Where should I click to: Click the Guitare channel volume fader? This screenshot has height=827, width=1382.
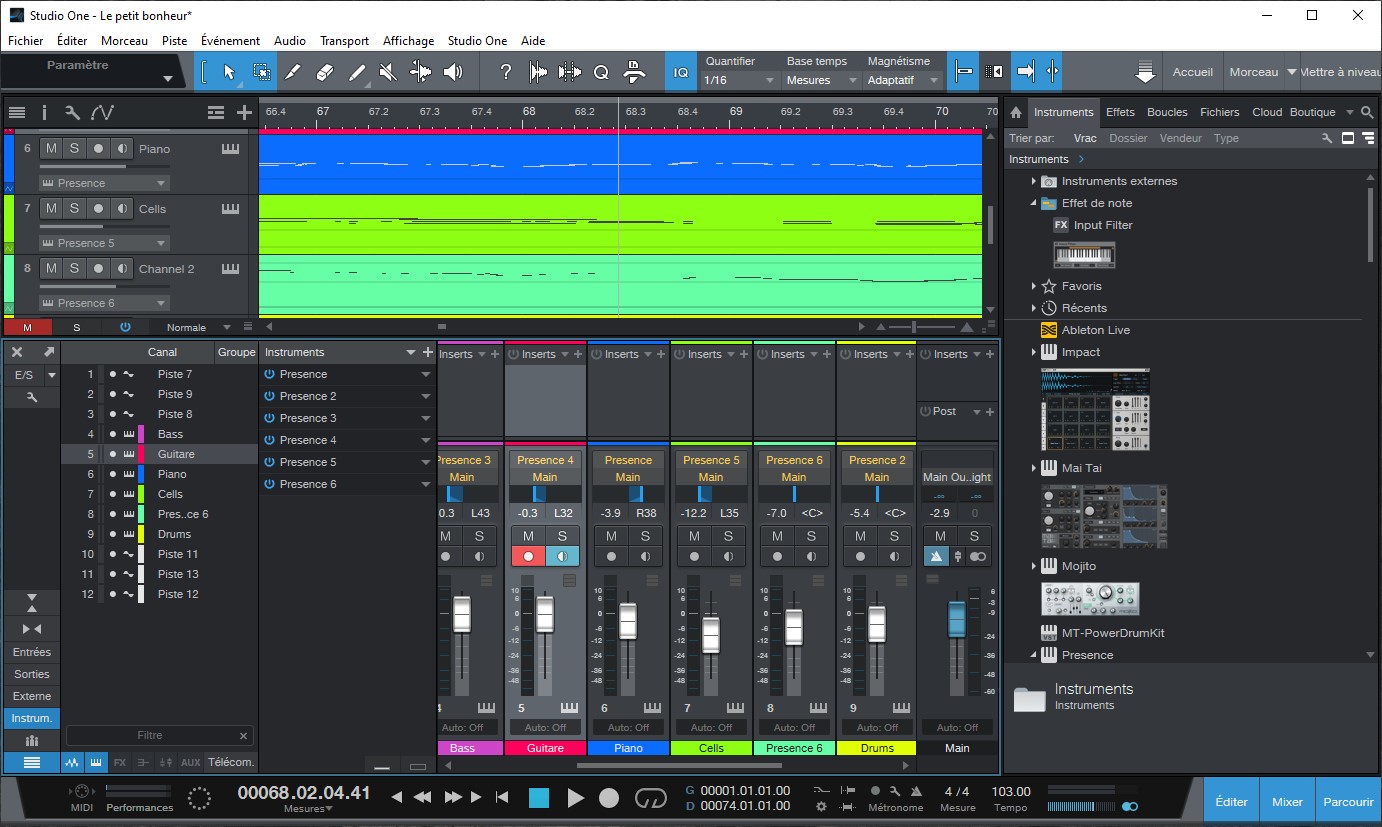pyautogui.click(x=545, y=615)
